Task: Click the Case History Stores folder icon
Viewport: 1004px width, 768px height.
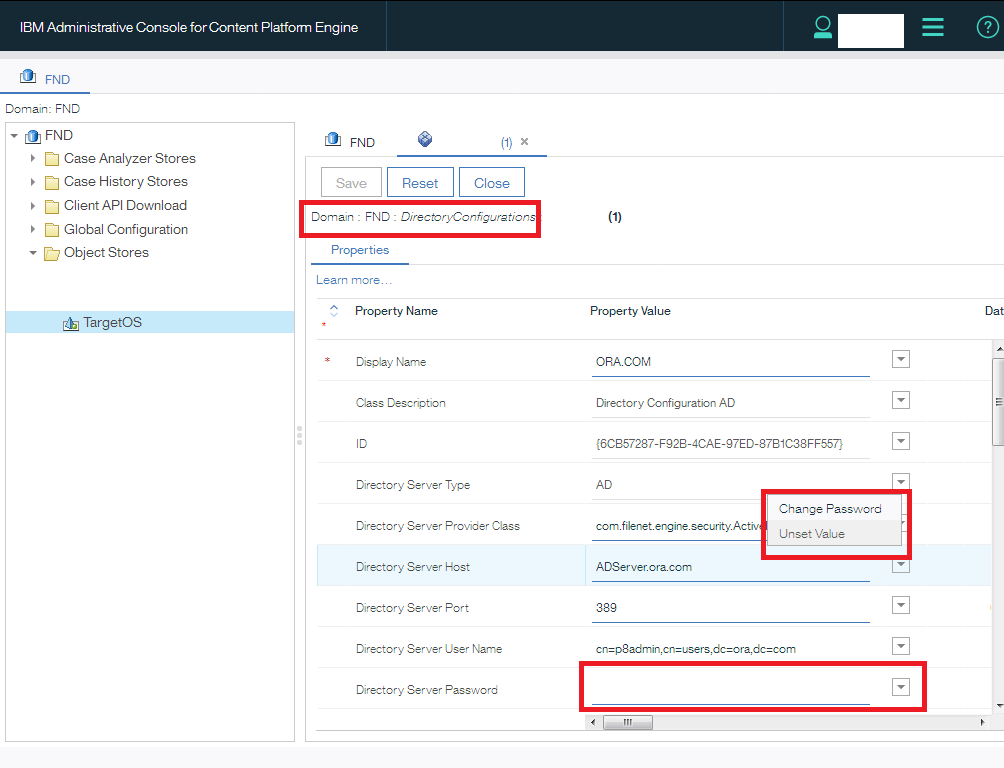Action: (x=52, y=183)
